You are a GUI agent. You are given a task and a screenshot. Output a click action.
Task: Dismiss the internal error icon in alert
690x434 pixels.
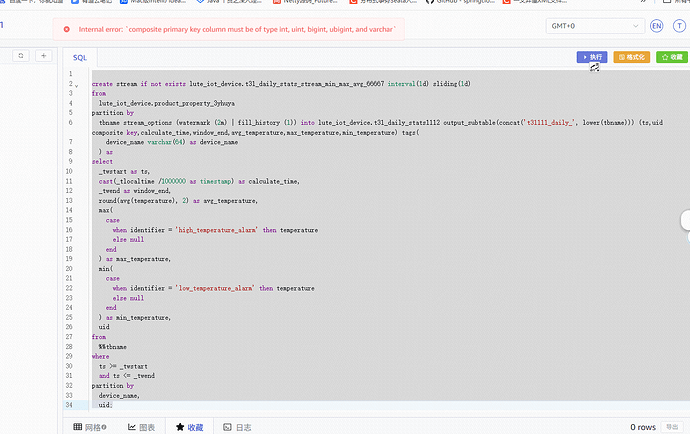(66, 30)
